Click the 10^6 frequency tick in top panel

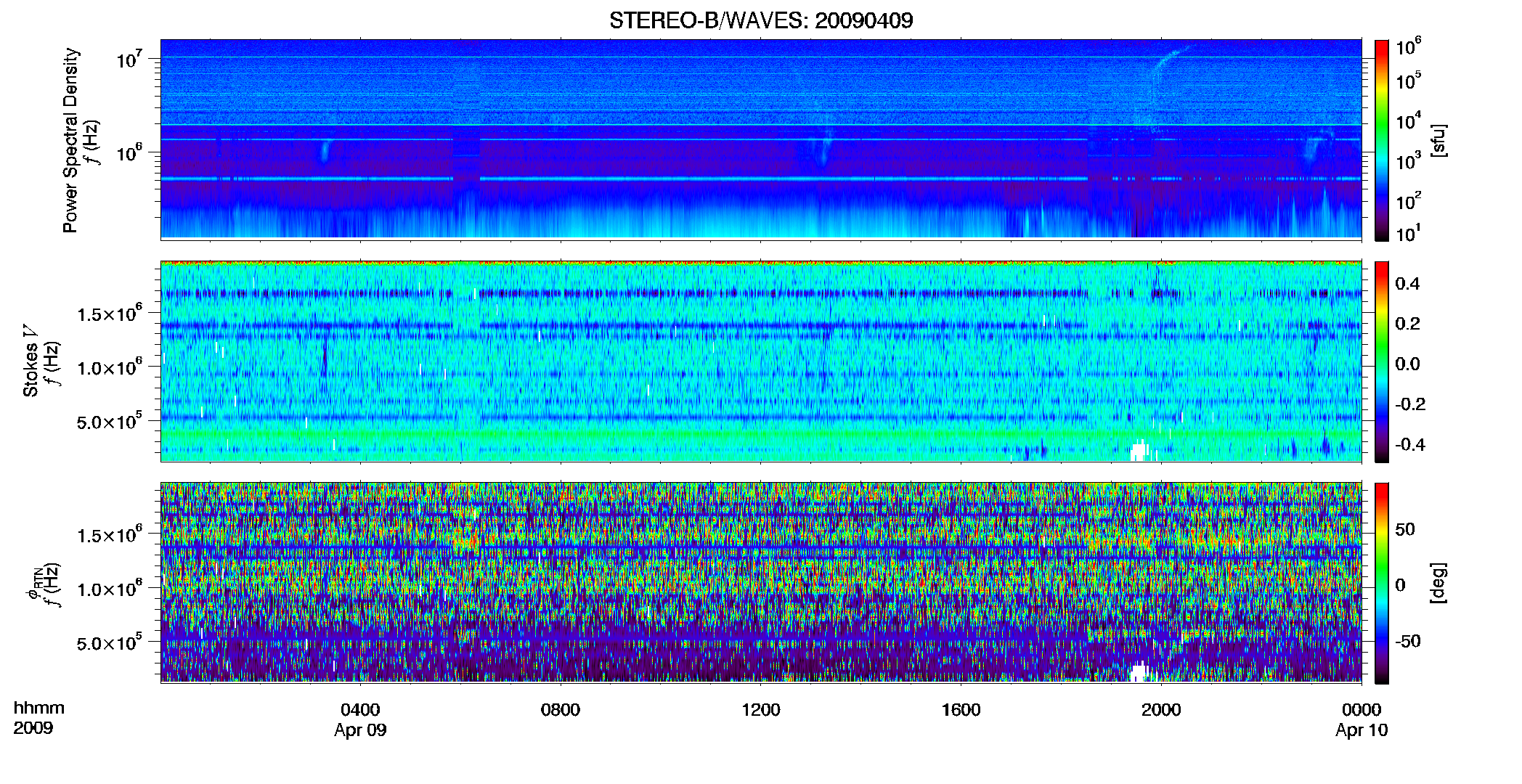[x=130, y=152]
